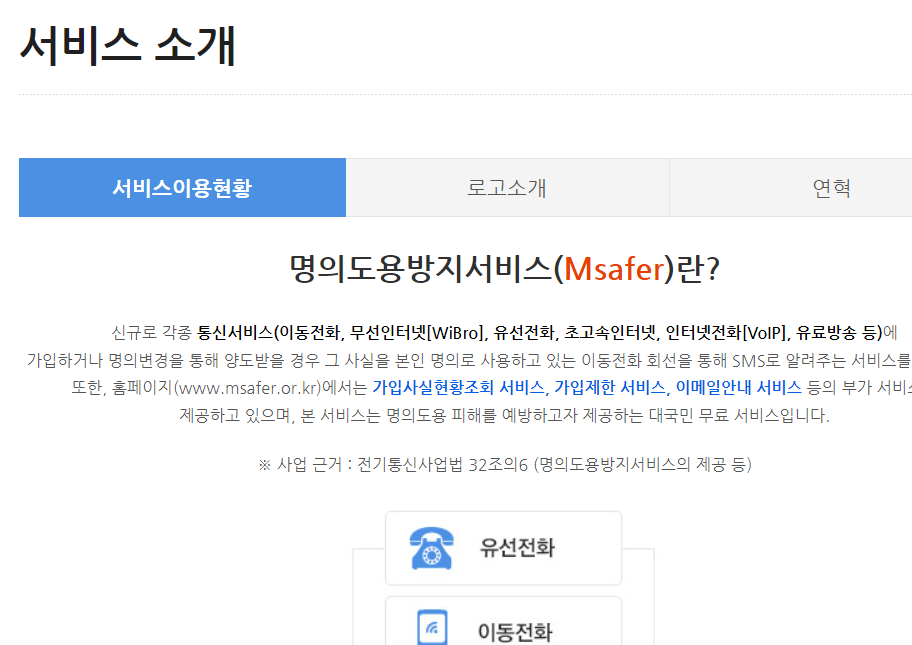Open the 서비스이용현황 tab
The width and height of the screenshot is (912, 645).
pyautogui.click(x=182, y=187)
